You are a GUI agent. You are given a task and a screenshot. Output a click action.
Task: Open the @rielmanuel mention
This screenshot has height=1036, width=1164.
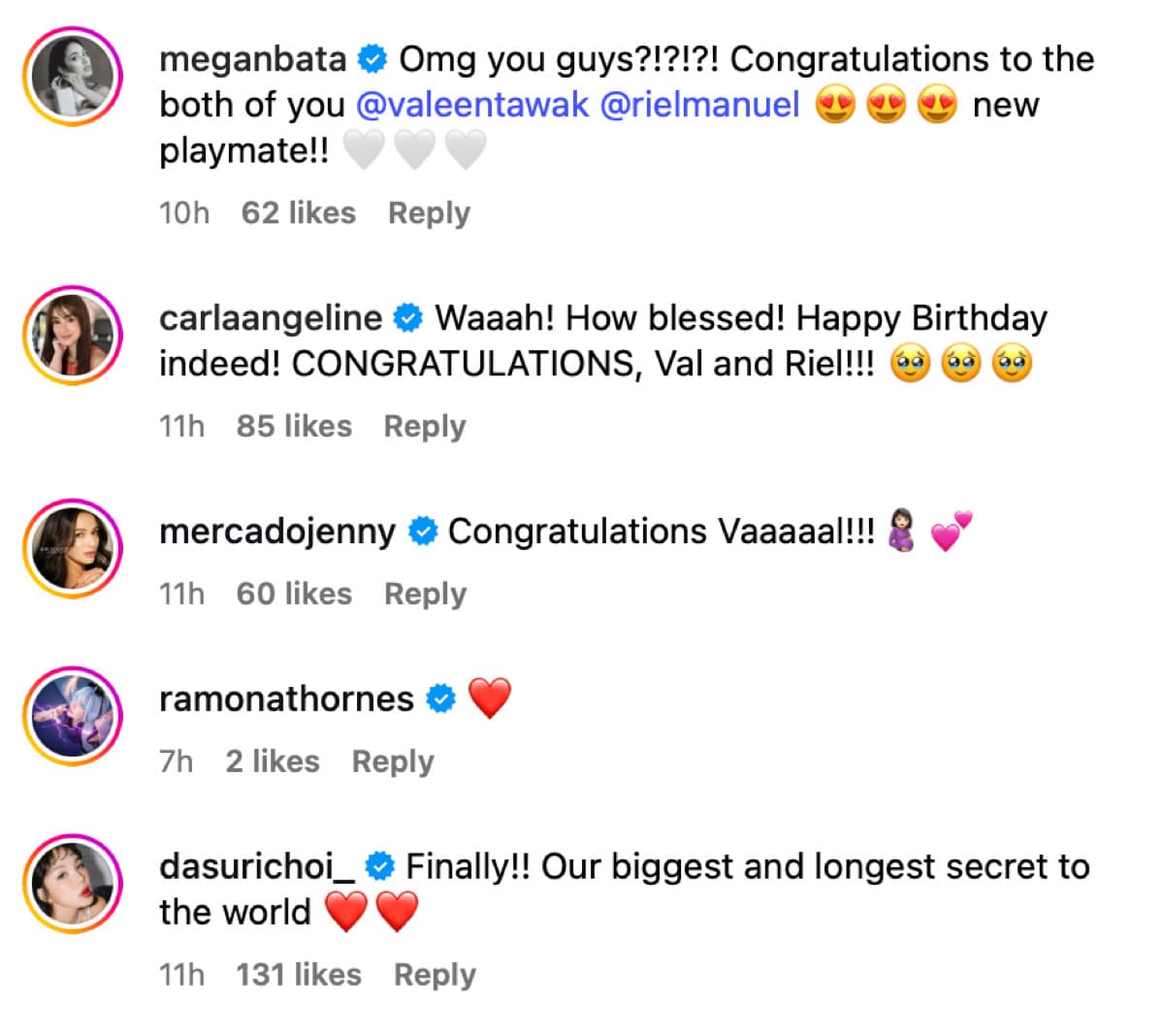(700, 105)
